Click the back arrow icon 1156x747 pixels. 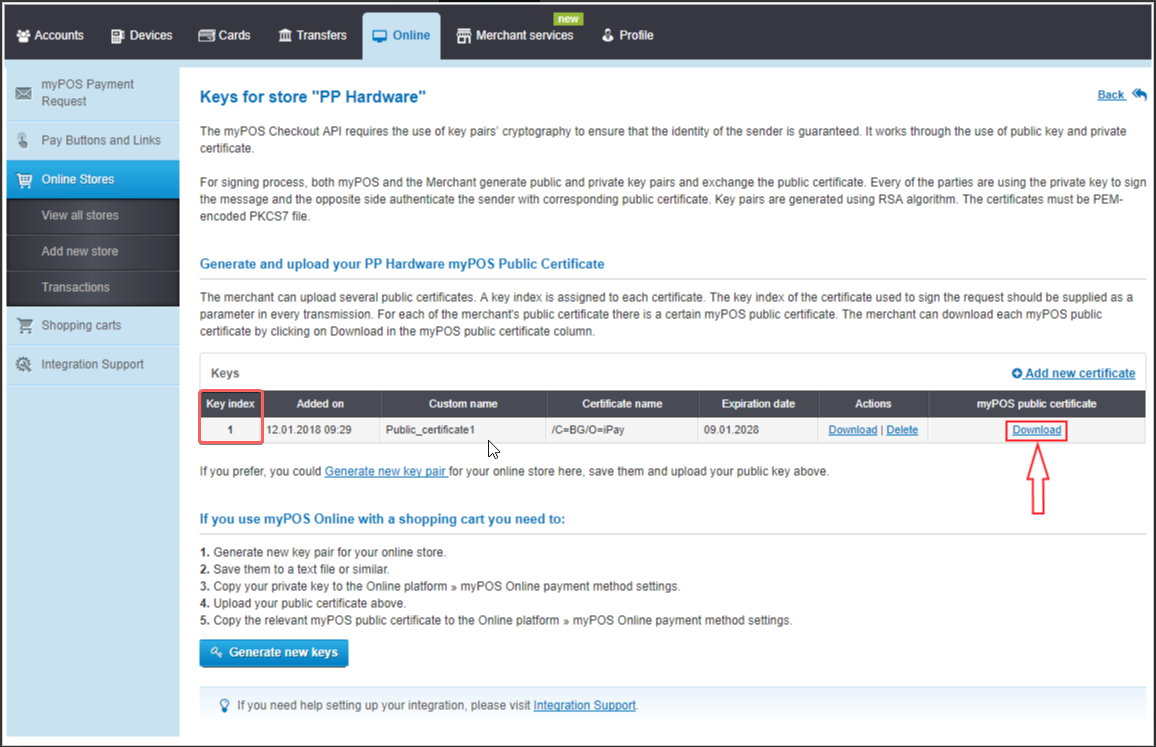click(x=1139, y=94)
